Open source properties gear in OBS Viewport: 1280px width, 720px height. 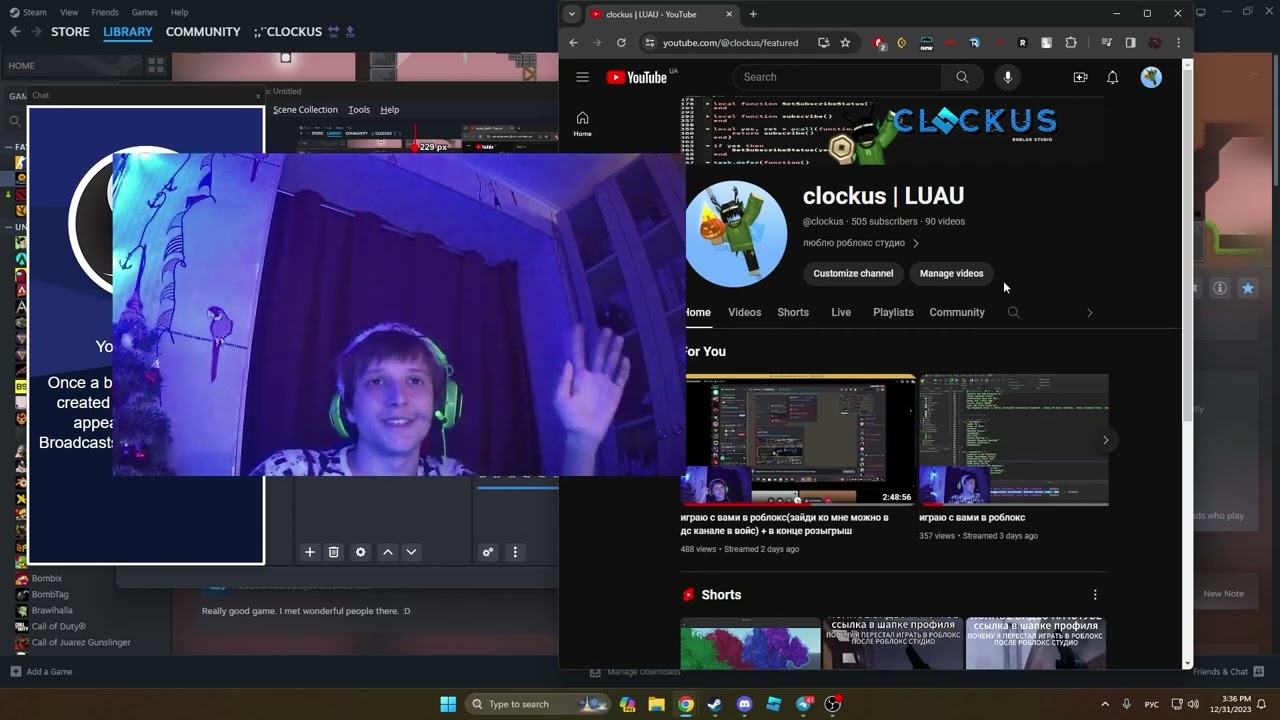tap(361, 552)
